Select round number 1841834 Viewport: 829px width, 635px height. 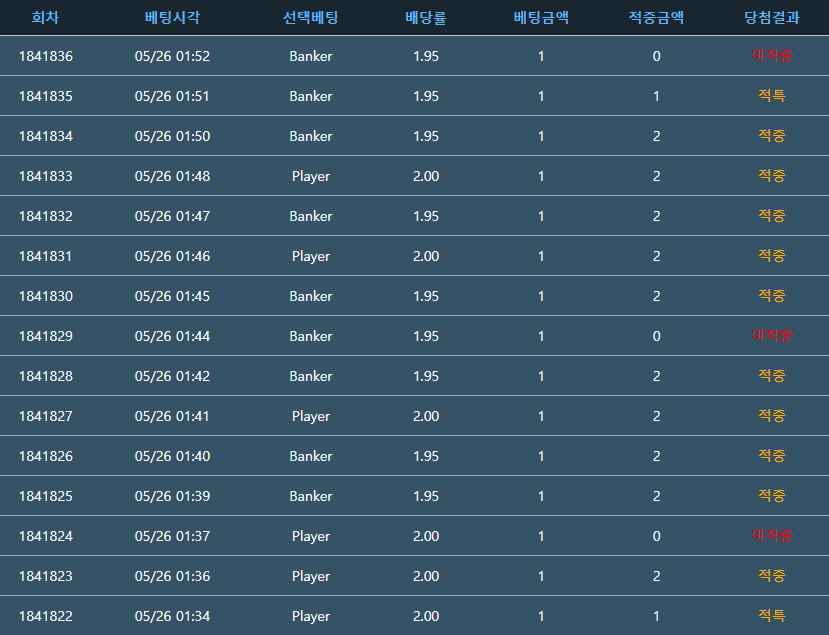(45, 136)
